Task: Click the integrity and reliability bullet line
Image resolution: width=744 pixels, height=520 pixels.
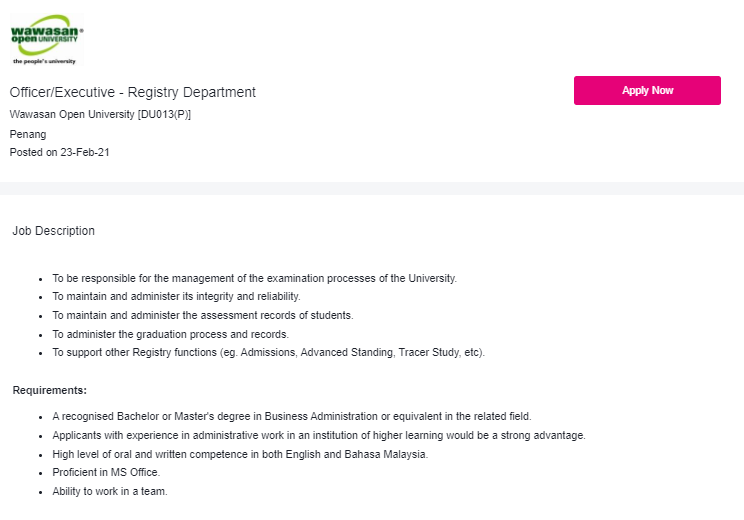Action: (177, 297)
